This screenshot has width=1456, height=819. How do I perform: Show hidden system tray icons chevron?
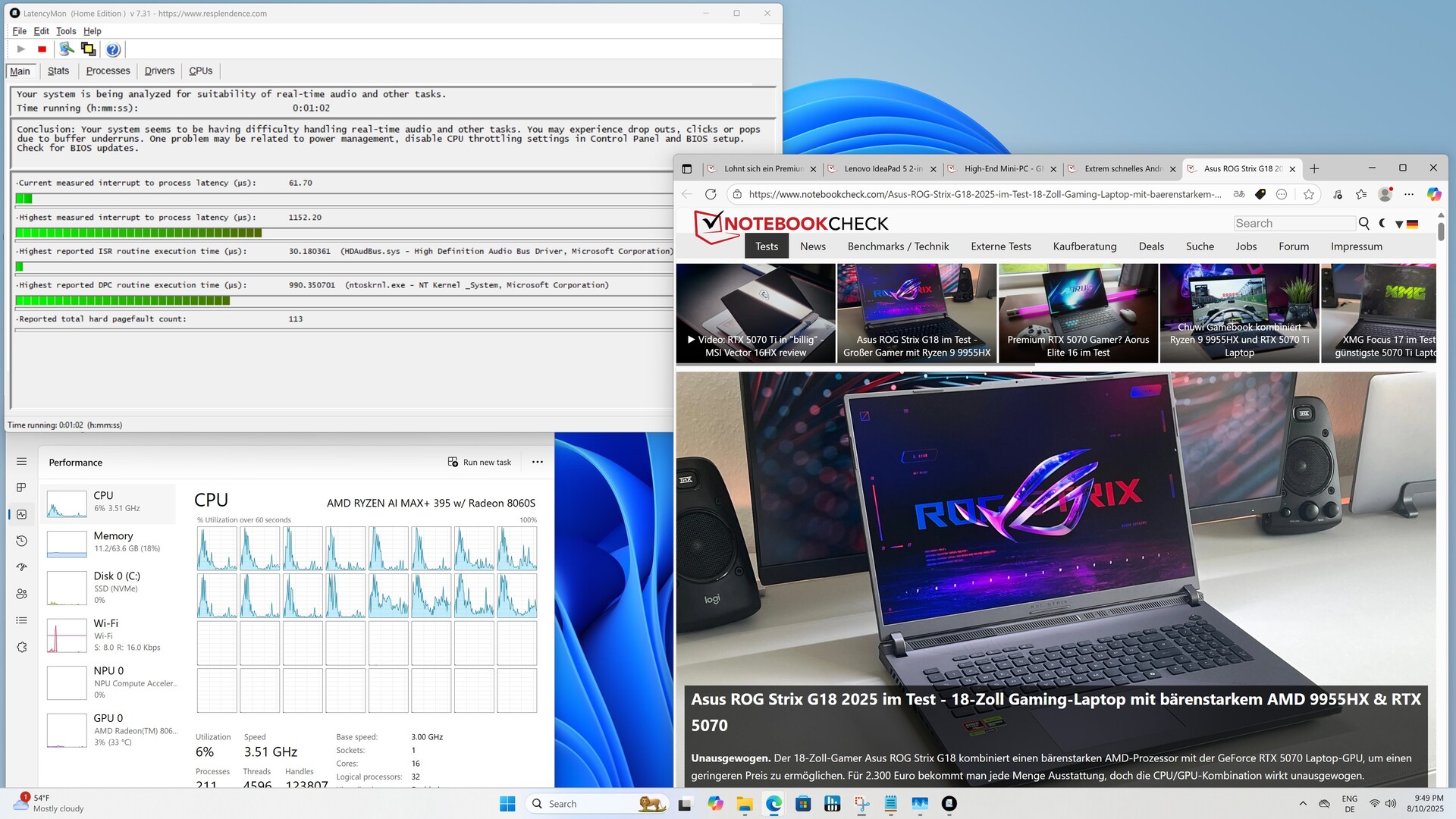1303,803
